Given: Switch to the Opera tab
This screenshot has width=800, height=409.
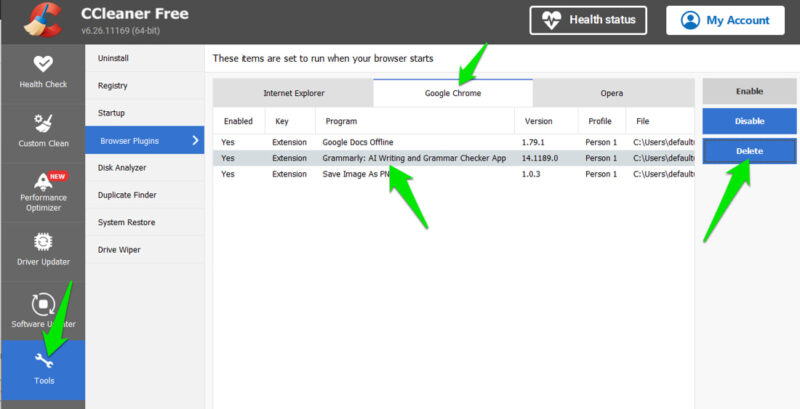Looking at the screenshot, I should (612, 93).
